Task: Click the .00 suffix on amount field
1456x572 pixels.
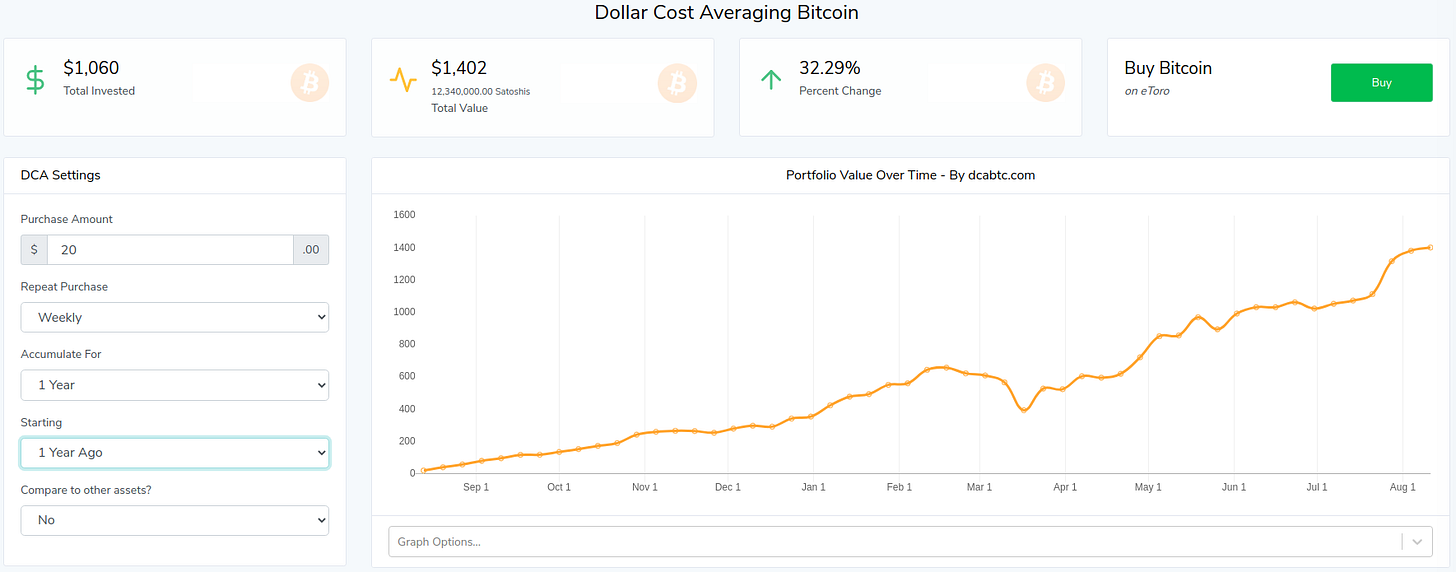Action: point(311,250)
